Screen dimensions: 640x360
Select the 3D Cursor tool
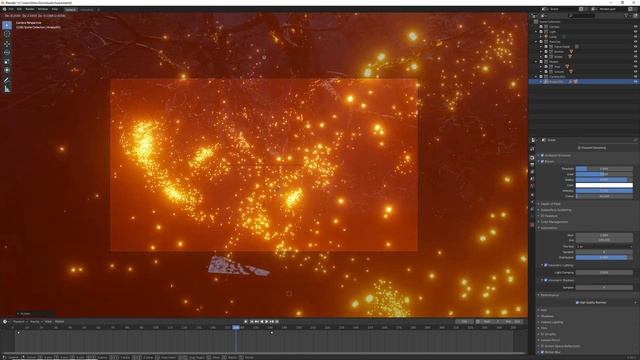point(7,35)
